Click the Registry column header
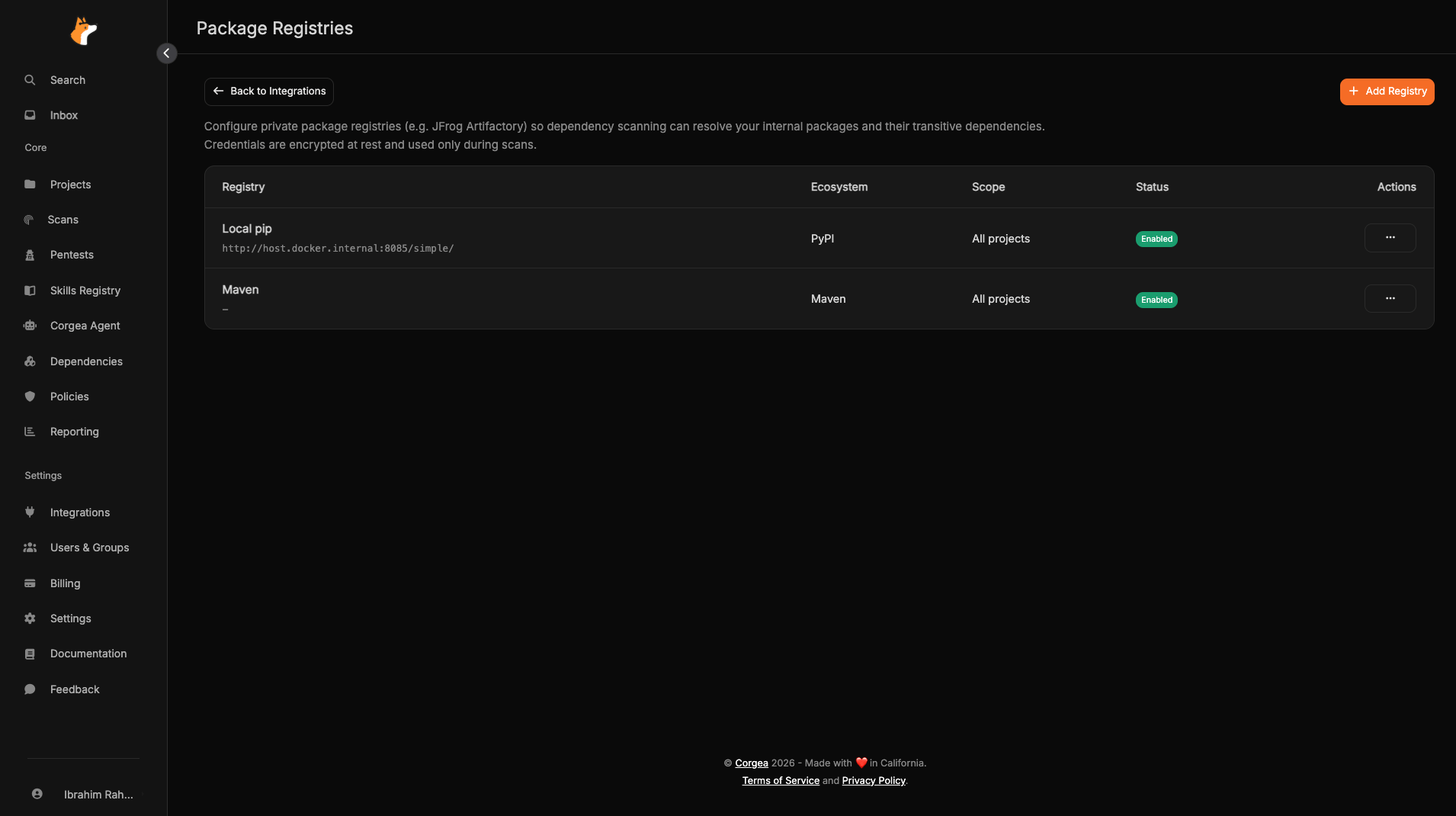The height and width of the screenshot is (816, 1456). point(243,187)
